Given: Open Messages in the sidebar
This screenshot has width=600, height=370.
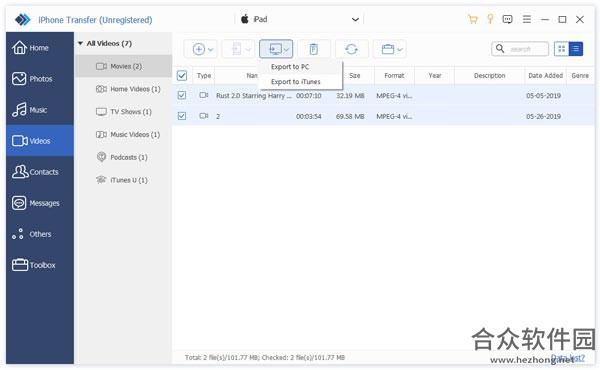Looking at the screenshot, I should point(39,203).
